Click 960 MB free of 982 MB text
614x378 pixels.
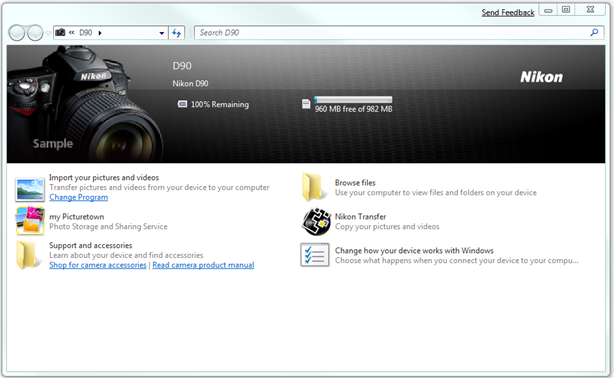[354, 109]
